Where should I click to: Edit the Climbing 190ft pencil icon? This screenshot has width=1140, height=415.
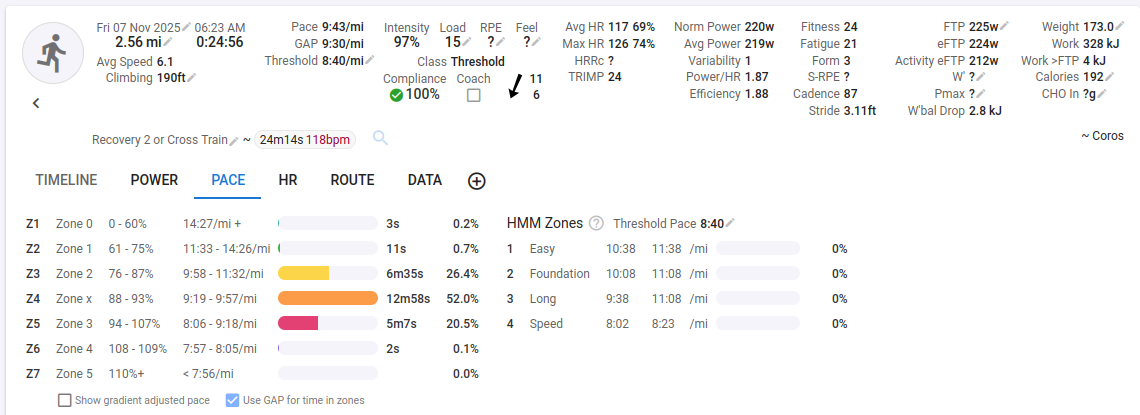191,77
